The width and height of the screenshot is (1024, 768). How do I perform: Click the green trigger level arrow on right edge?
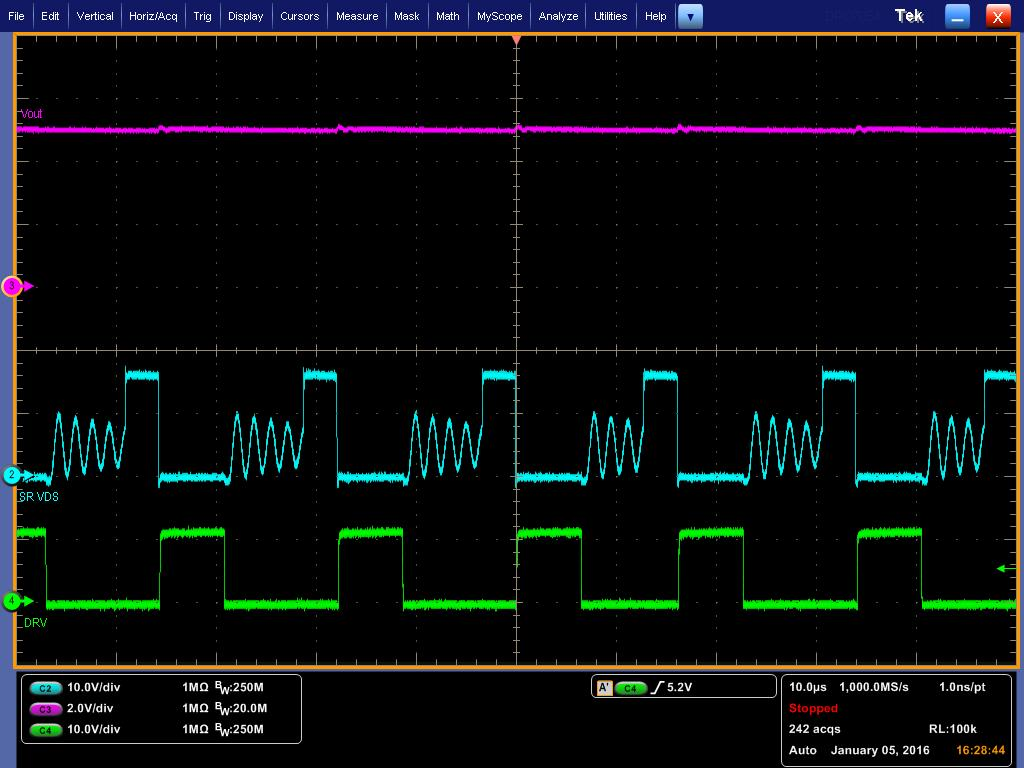click(1000, 568)
